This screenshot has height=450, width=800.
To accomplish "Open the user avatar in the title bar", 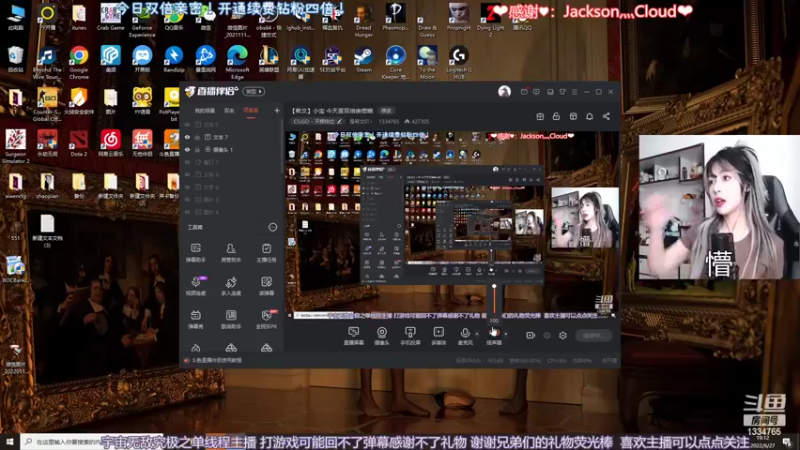I will 504,91.
